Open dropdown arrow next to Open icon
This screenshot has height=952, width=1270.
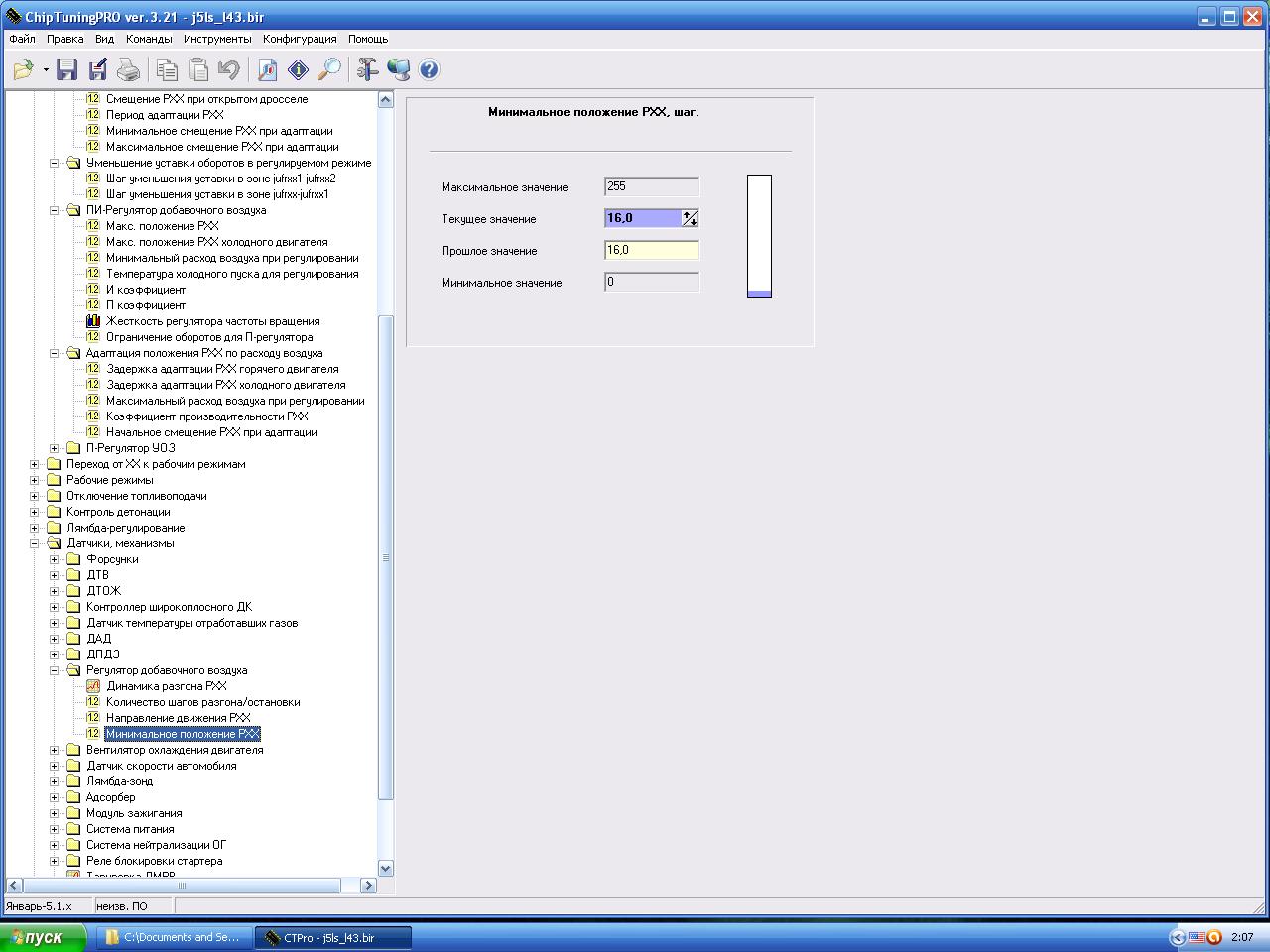tap(46, 69)
